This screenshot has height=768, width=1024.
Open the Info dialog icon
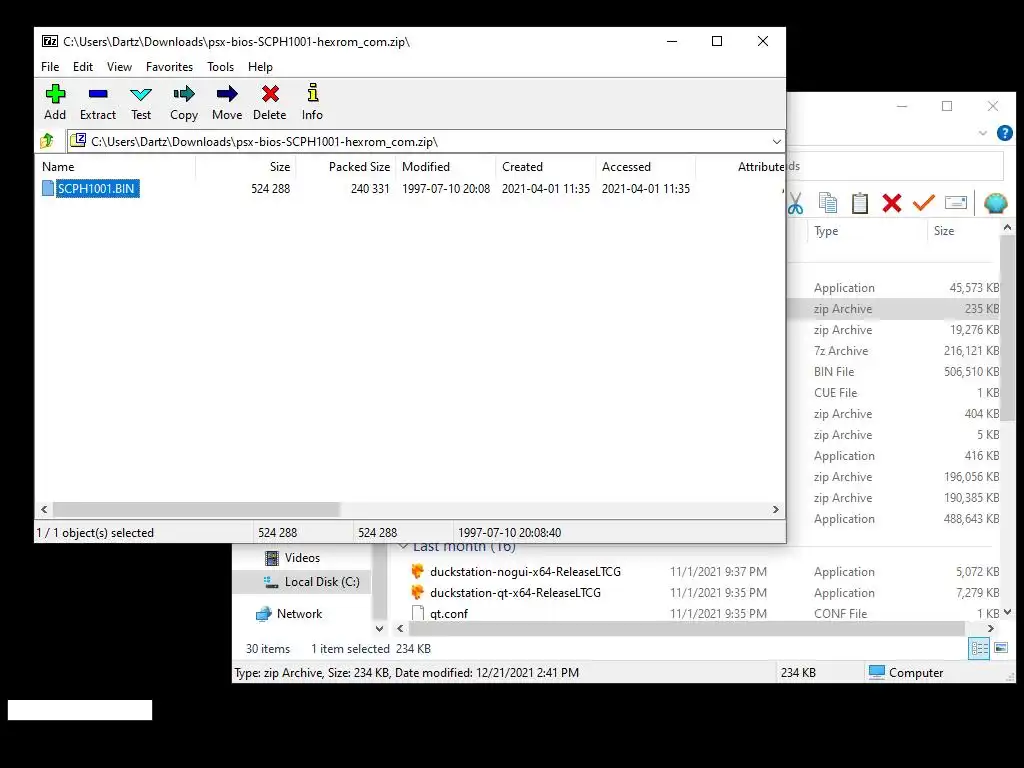[x=312, y=102]
